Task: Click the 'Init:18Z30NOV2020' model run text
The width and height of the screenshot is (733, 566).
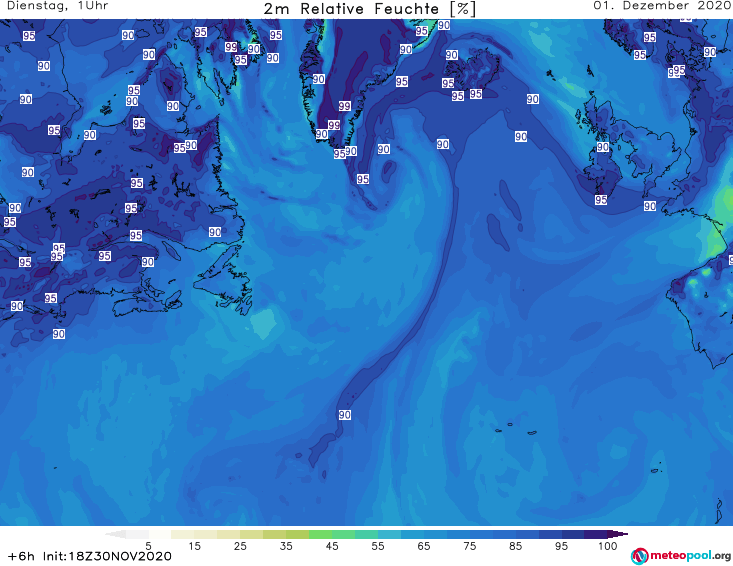Action: [x=107, y=556]
